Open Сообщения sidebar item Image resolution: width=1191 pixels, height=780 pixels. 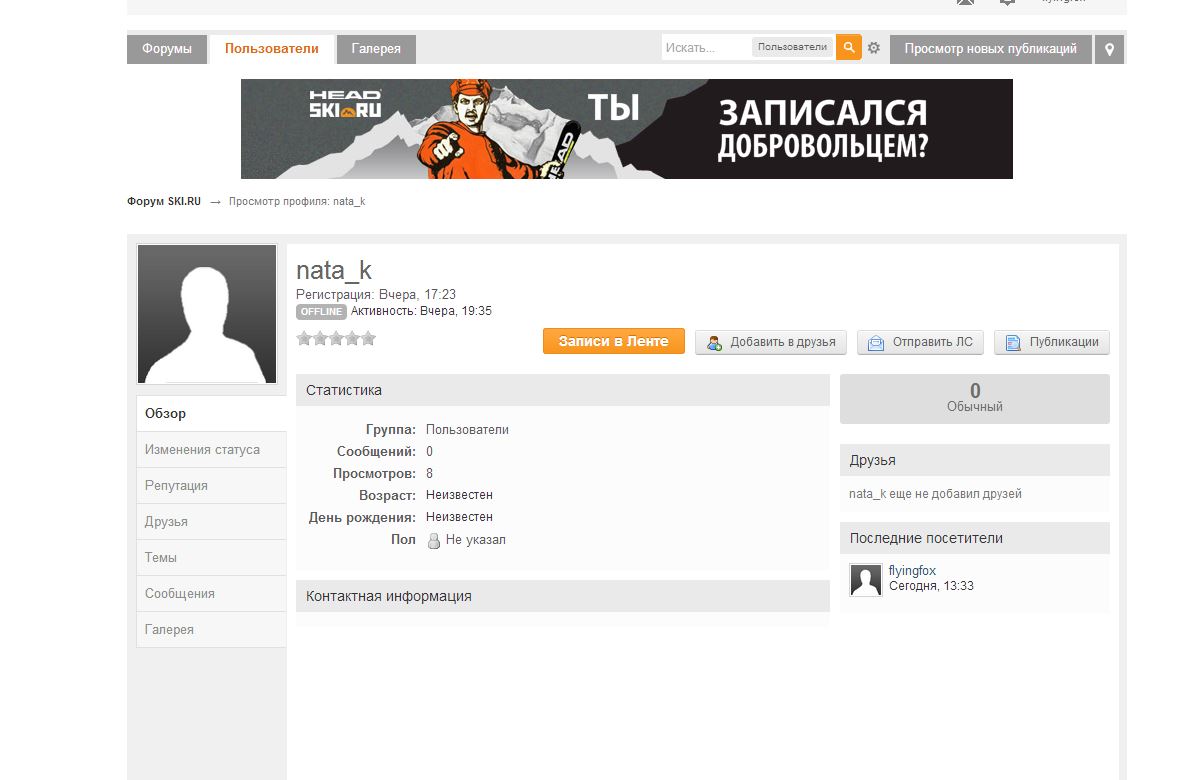pyautogui.click(x=211, y=594)
